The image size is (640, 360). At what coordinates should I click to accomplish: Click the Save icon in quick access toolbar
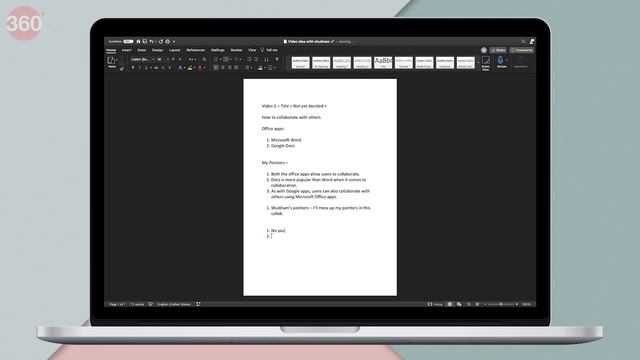[x=145, y=42]
